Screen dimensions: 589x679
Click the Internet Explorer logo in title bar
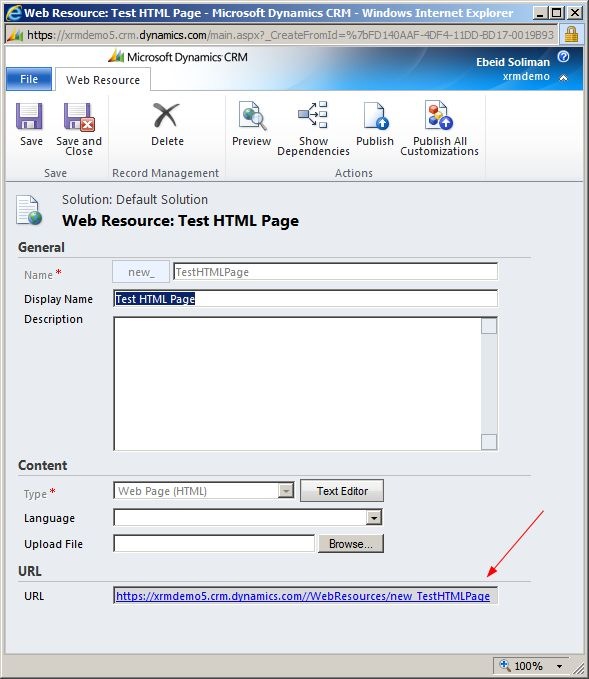pyautogui.click(x=13, y=13)
